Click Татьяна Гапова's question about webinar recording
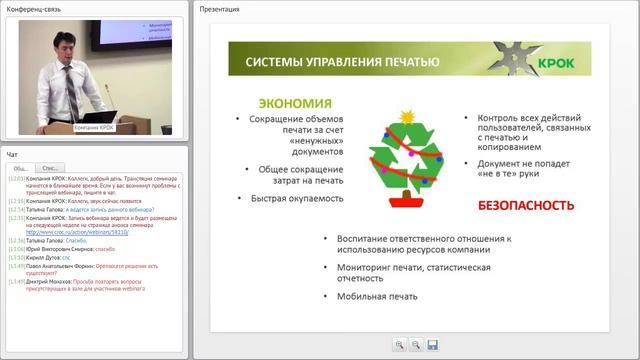 click(81, 209)
